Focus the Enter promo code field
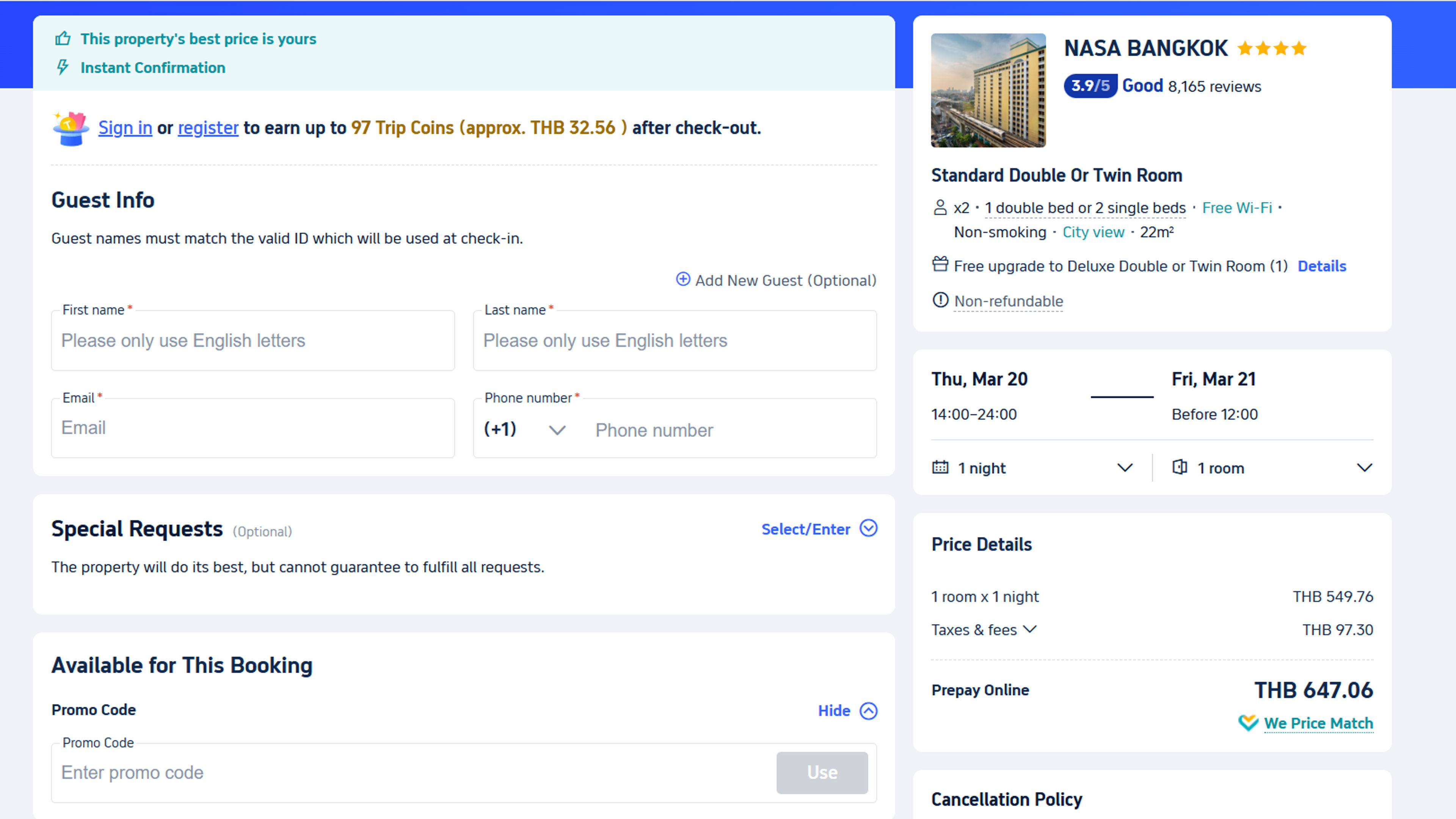 415,773
